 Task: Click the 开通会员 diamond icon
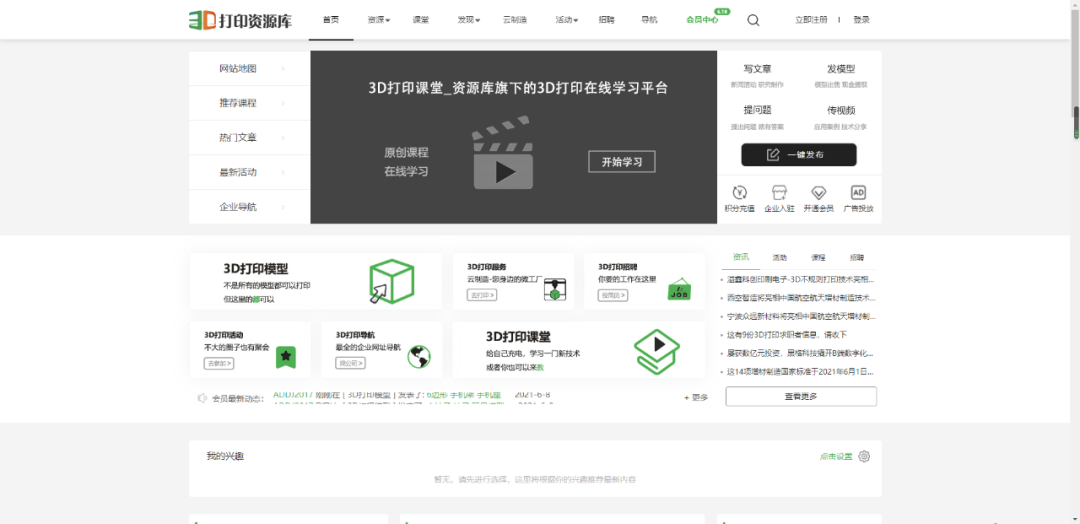[818, 192]
